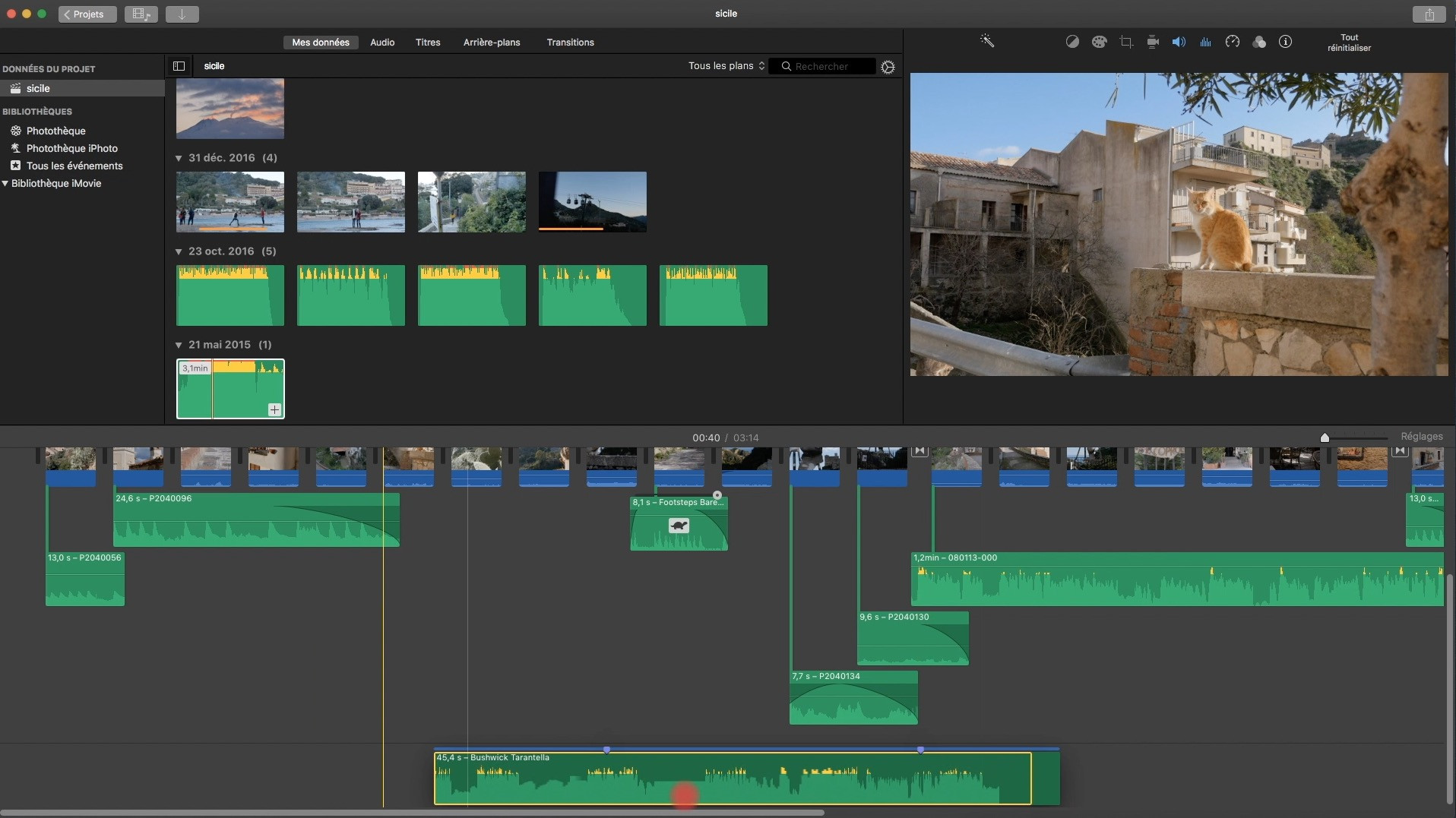The image size is (1456, 818).
Task: Add the 3,1min clip with plus icon
Action: 274,410
